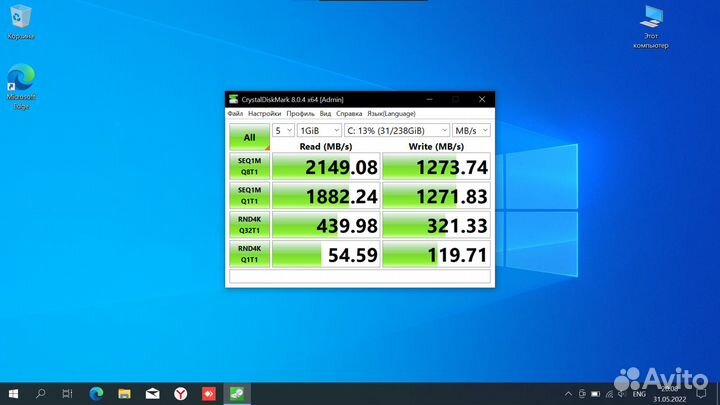Image resolution: width=720 pixels, height=405 pixels.
Task: Open File Explorer from the taskbar
Action: pyautogui.click(x=124, y=394)
